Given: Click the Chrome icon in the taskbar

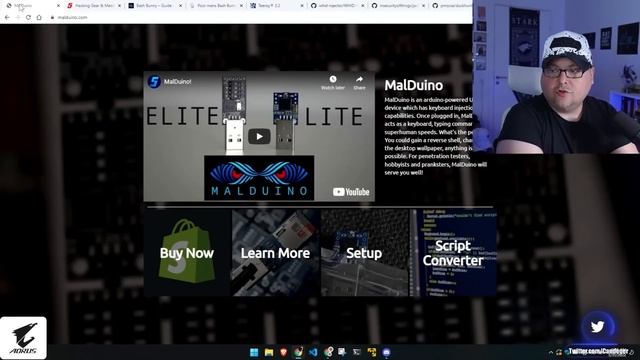Looking at the screenshot, I should point(298,352).
